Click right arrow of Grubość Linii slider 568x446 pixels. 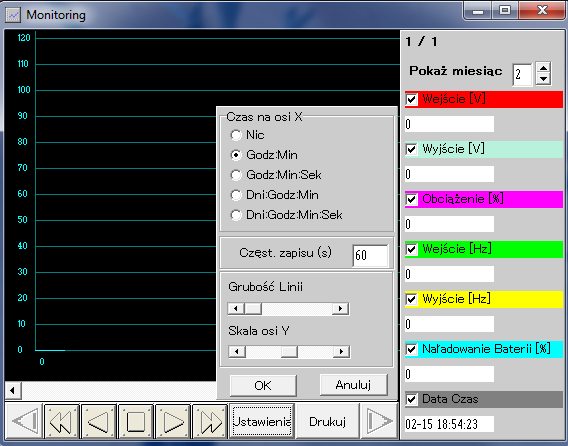340,309
